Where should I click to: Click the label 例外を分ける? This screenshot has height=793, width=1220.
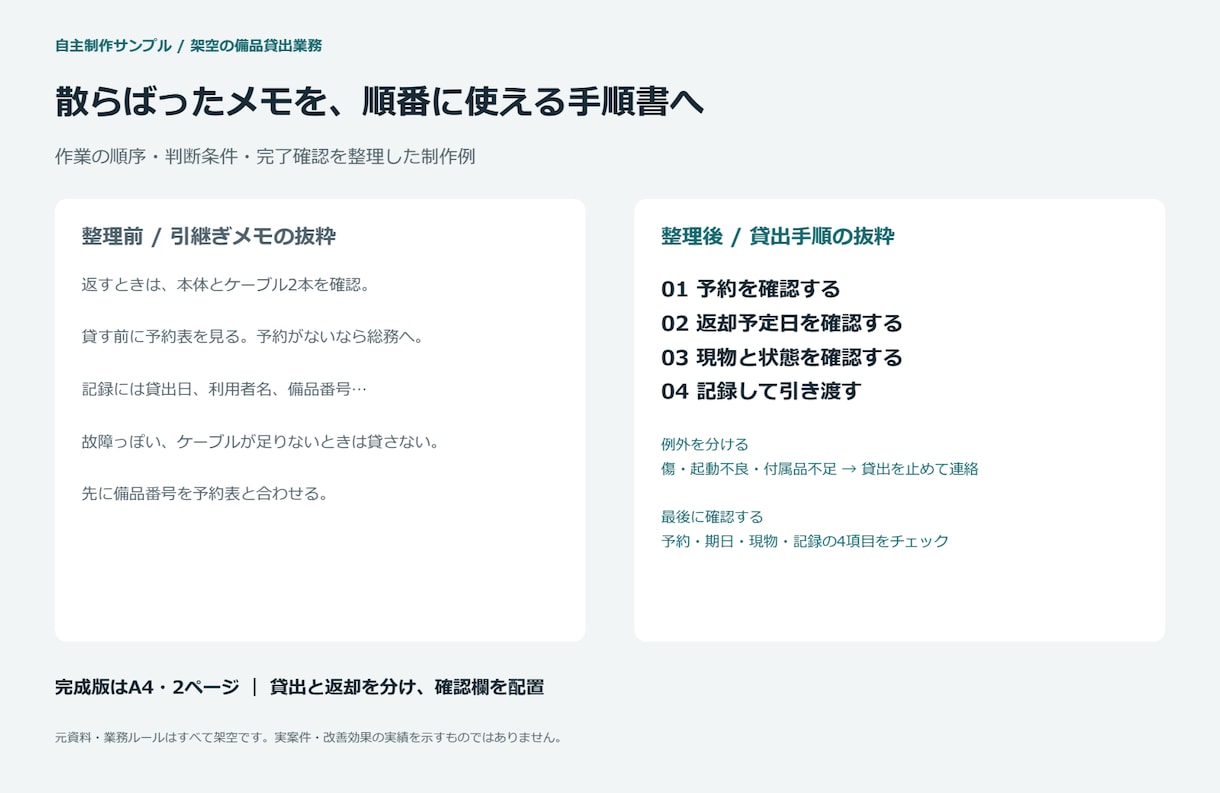pyautogui.click(x=705, y=444)
